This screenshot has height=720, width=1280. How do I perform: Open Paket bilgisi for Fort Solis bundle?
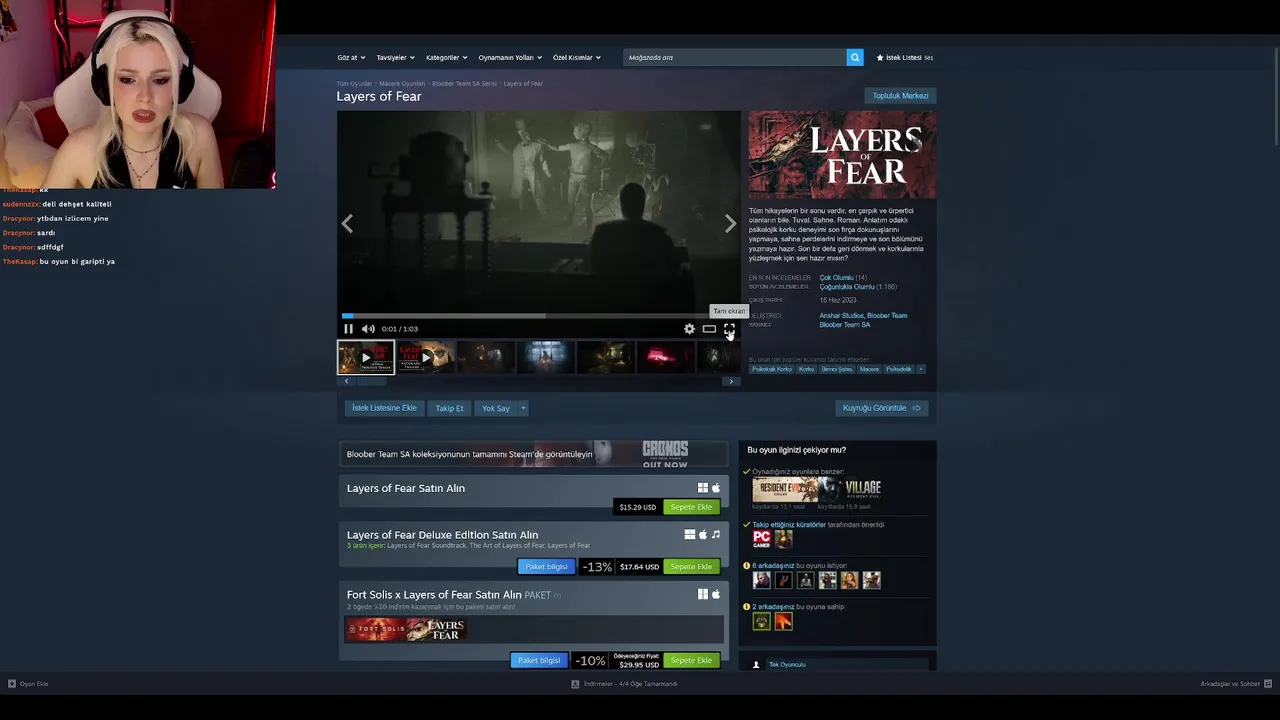pyautogui.click(x=539, y=661)
